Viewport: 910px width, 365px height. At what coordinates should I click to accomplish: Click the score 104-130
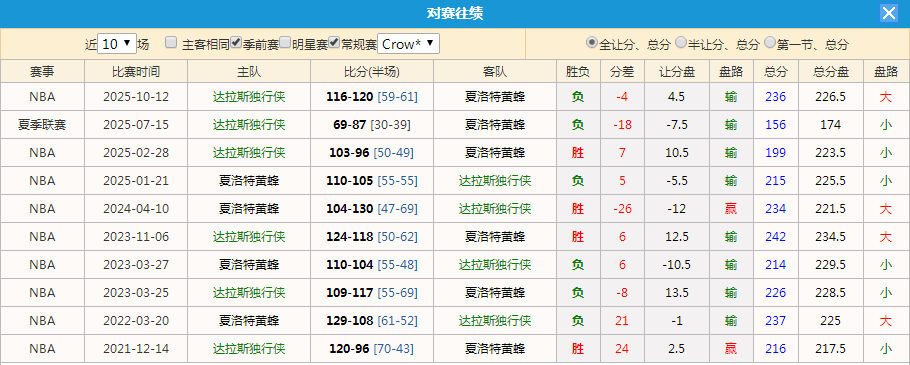pos(349,209)
